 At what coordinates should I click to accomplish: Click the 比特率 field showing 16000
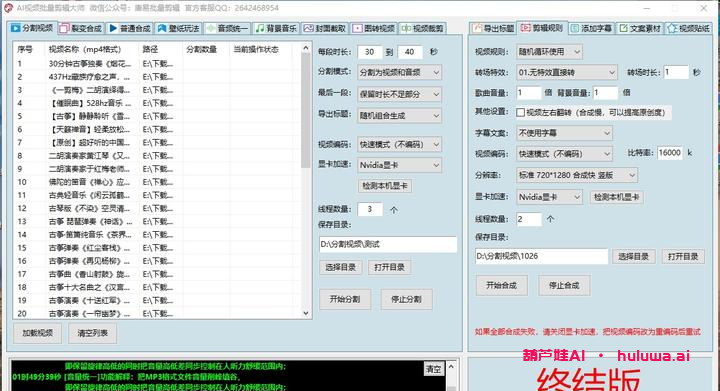click(670, 153)
